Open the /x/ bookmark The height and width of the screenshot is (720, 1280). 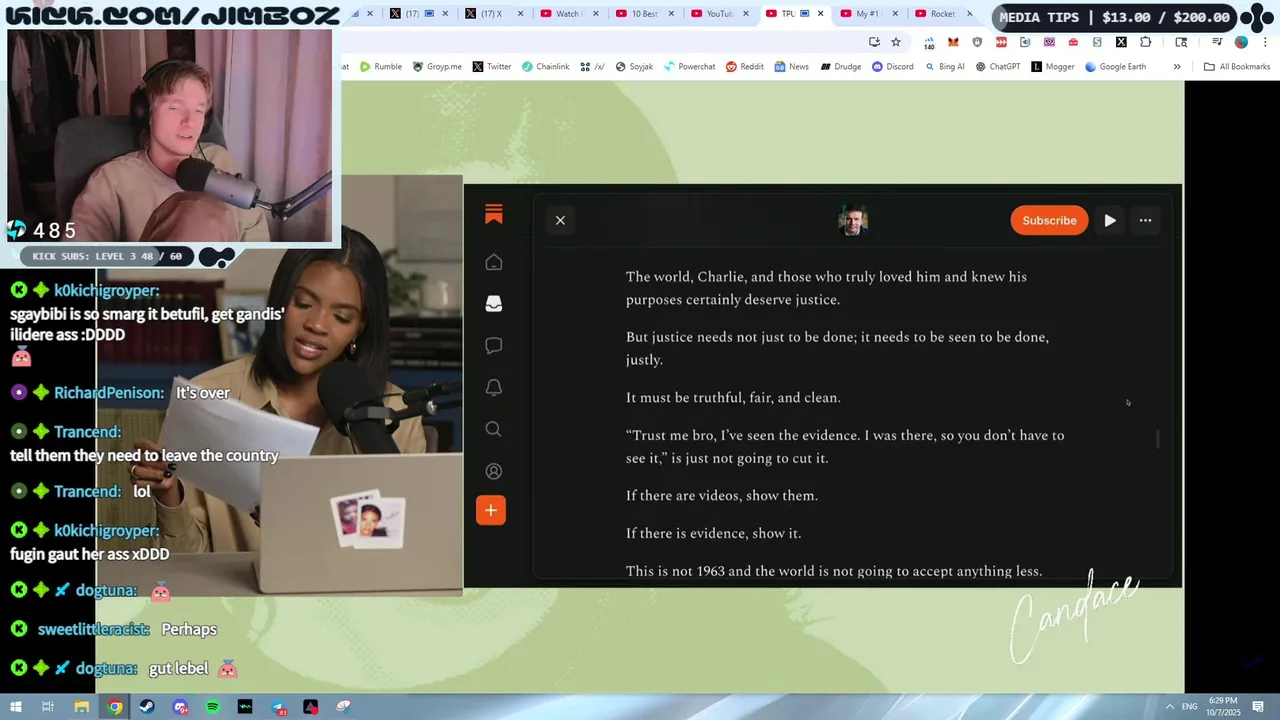coord(593,67)
